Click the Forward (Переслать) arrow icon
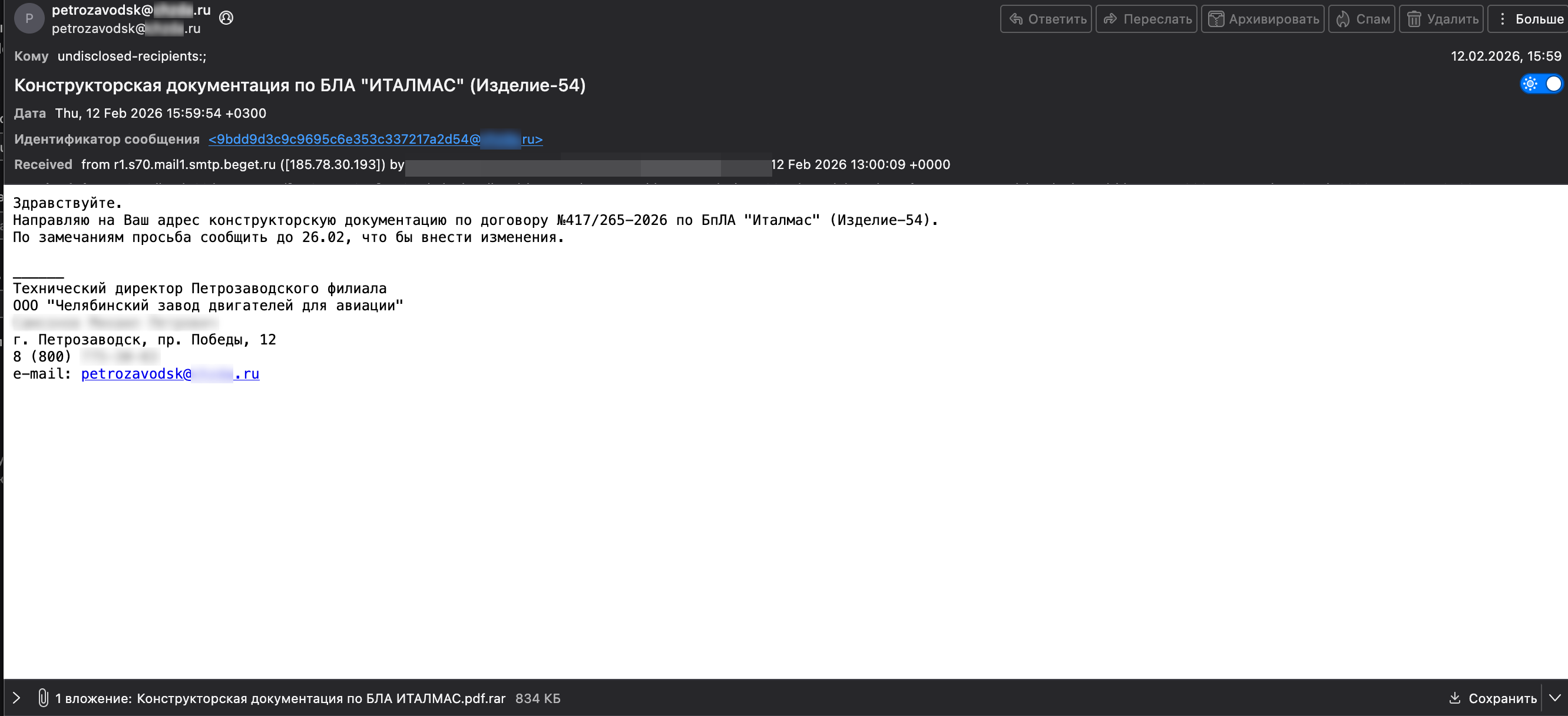 (1110, 19)
